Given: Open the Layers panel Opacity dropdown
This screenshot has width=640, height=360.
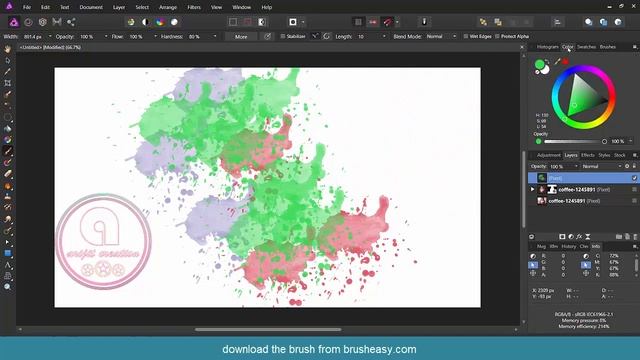Looking at the screenshot, I should click(x=576, y=167).
